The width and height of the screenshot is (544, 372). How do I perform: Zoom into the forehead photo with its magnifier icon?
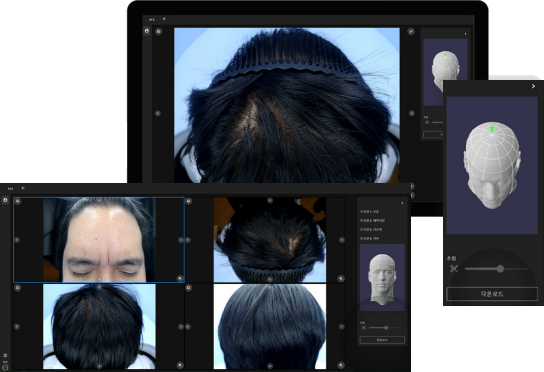click(x=180, y=278)
